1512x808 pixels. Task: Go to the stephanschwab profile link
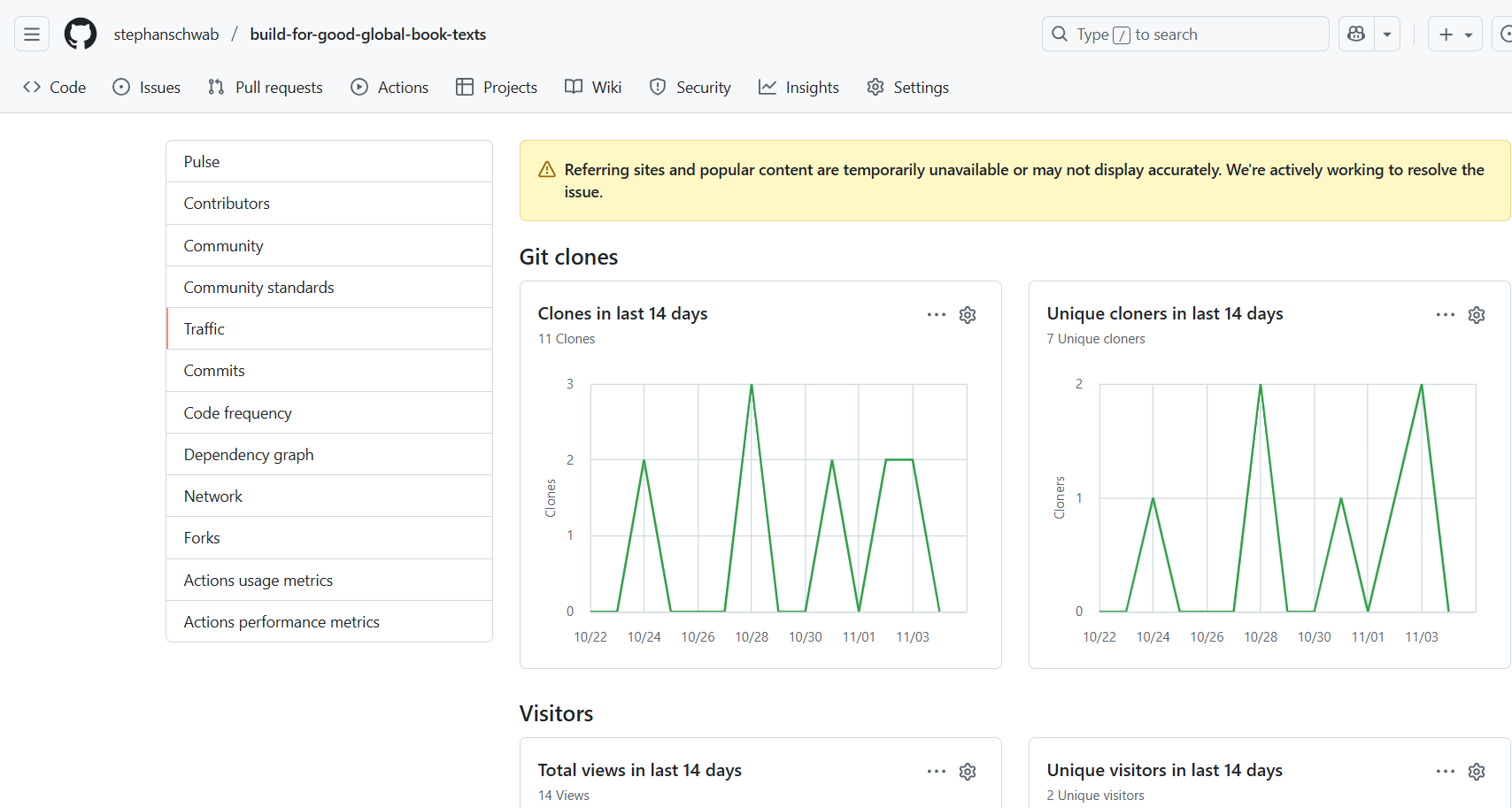coord(166,35)
